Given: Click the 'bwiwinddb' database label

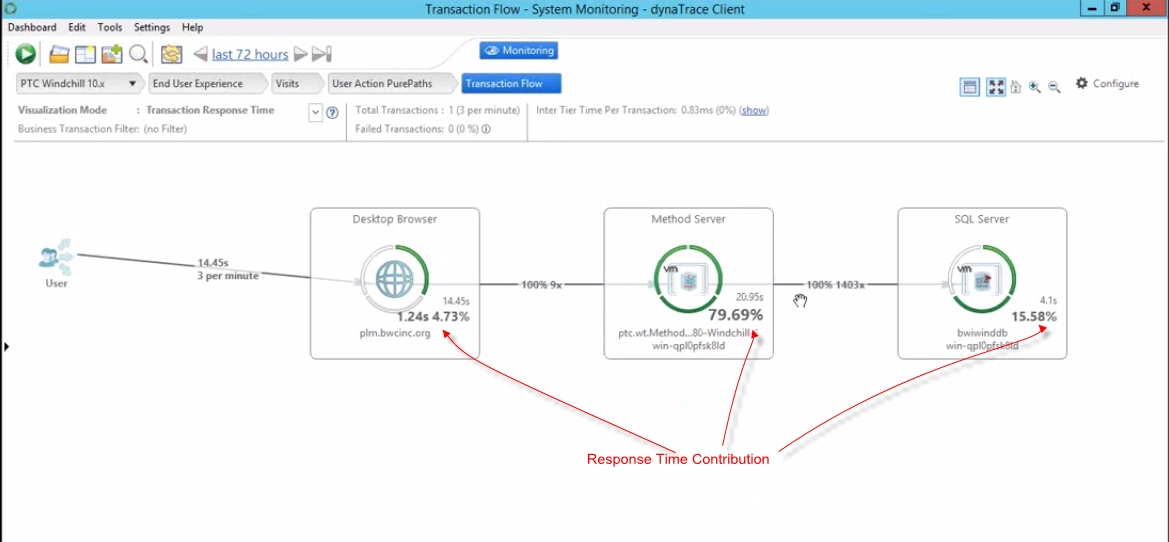Looking at the screenshot, I should [x=982, y=333].
